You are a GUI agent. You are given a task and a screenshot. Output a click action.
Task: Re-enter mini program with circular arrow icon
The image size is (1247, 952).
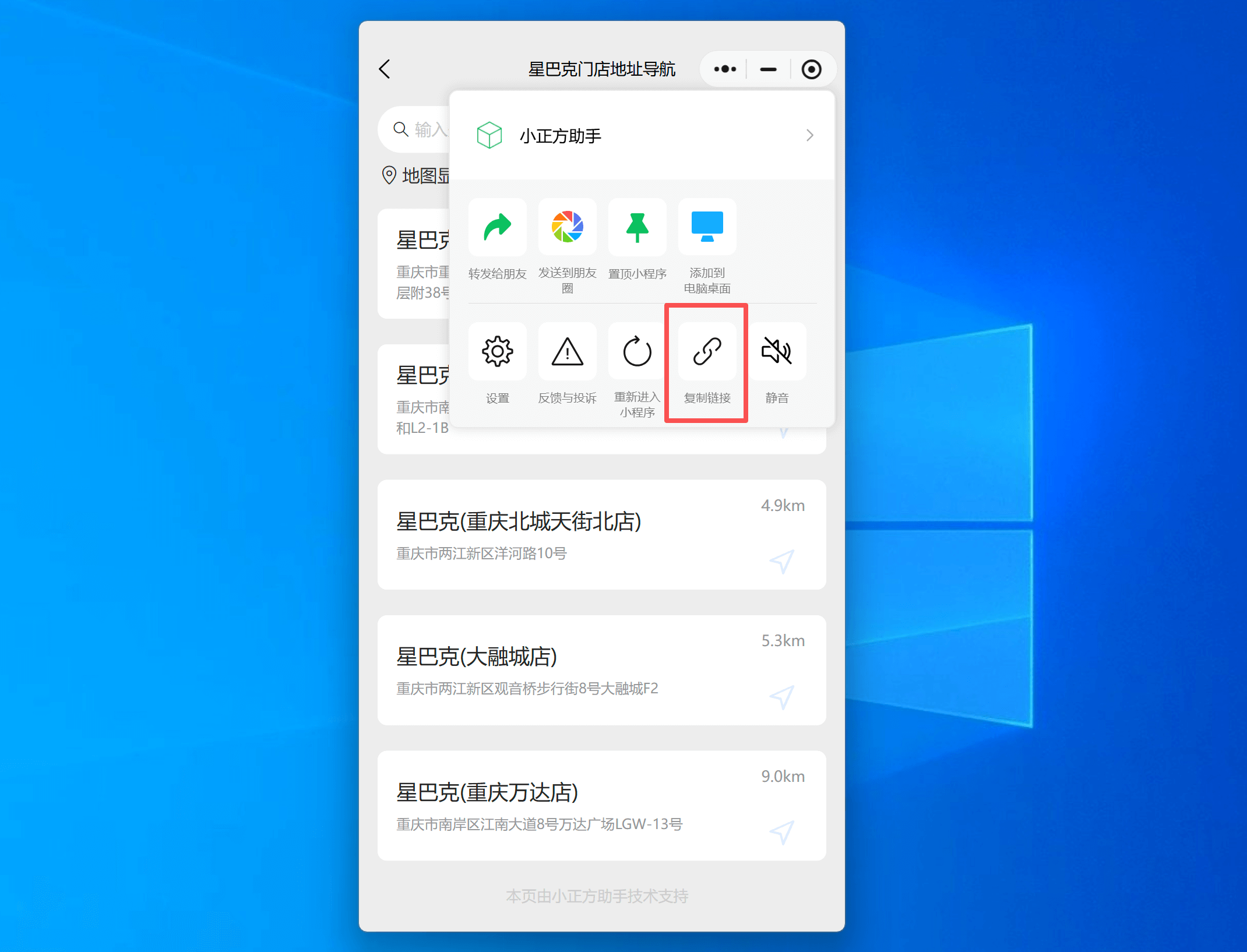pos(637,351)
